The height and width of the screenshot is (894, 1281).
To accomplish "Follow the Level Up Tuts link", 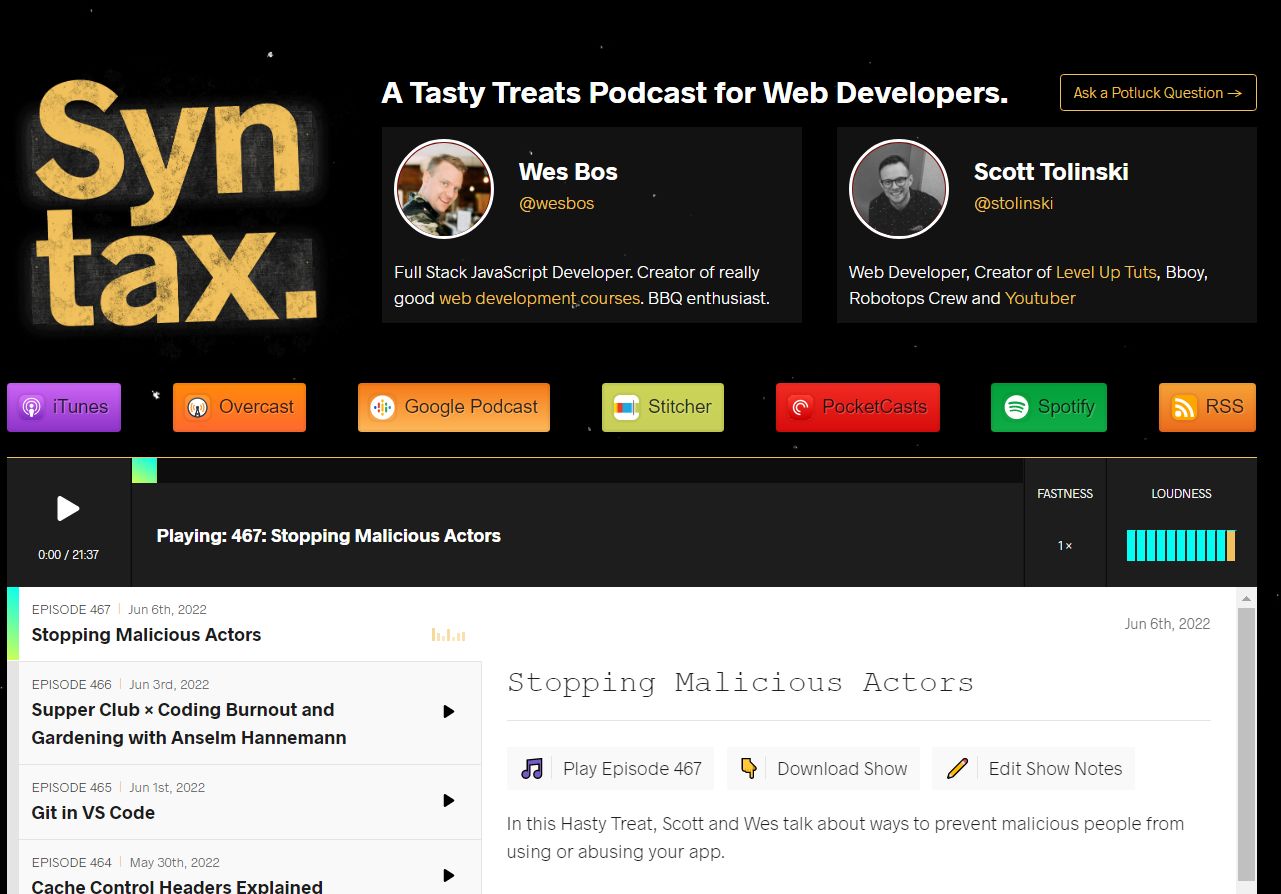I will pos(1106,272).
